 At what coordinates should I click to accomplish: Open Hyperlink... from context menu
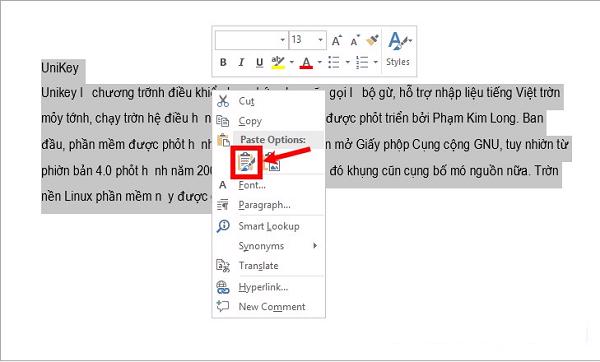[x=269, y=287]
